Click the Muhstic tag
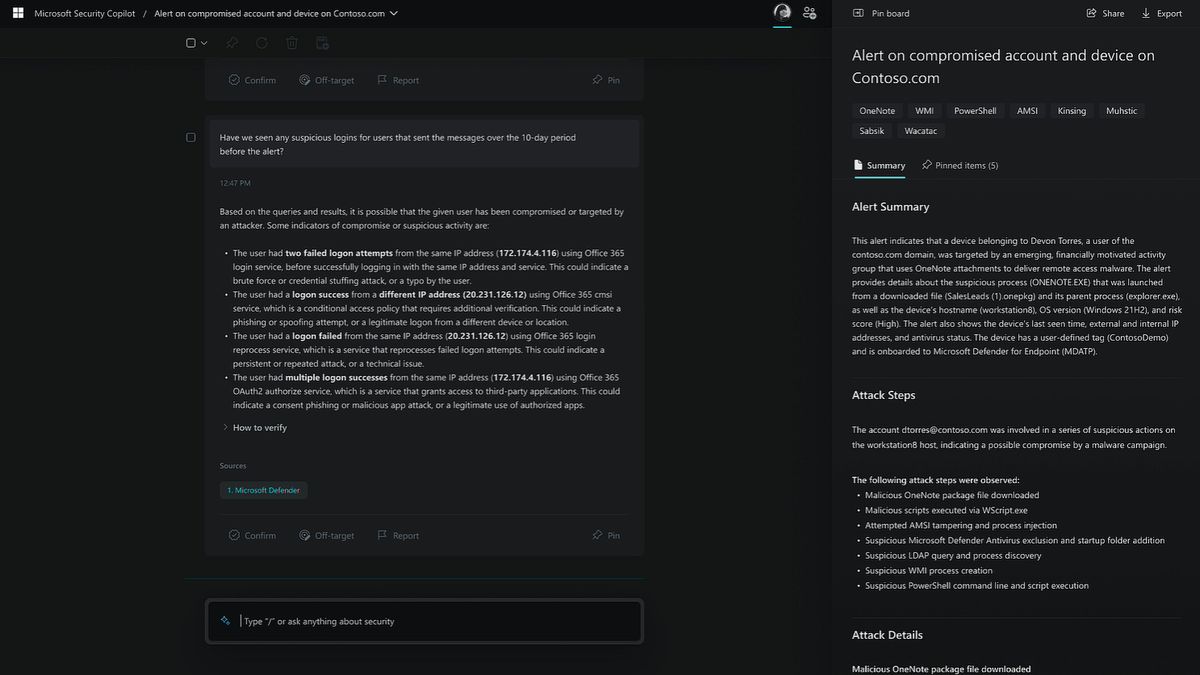Image resolution: width=1200 pixels, height=675 pixels. coord(1121,111)
